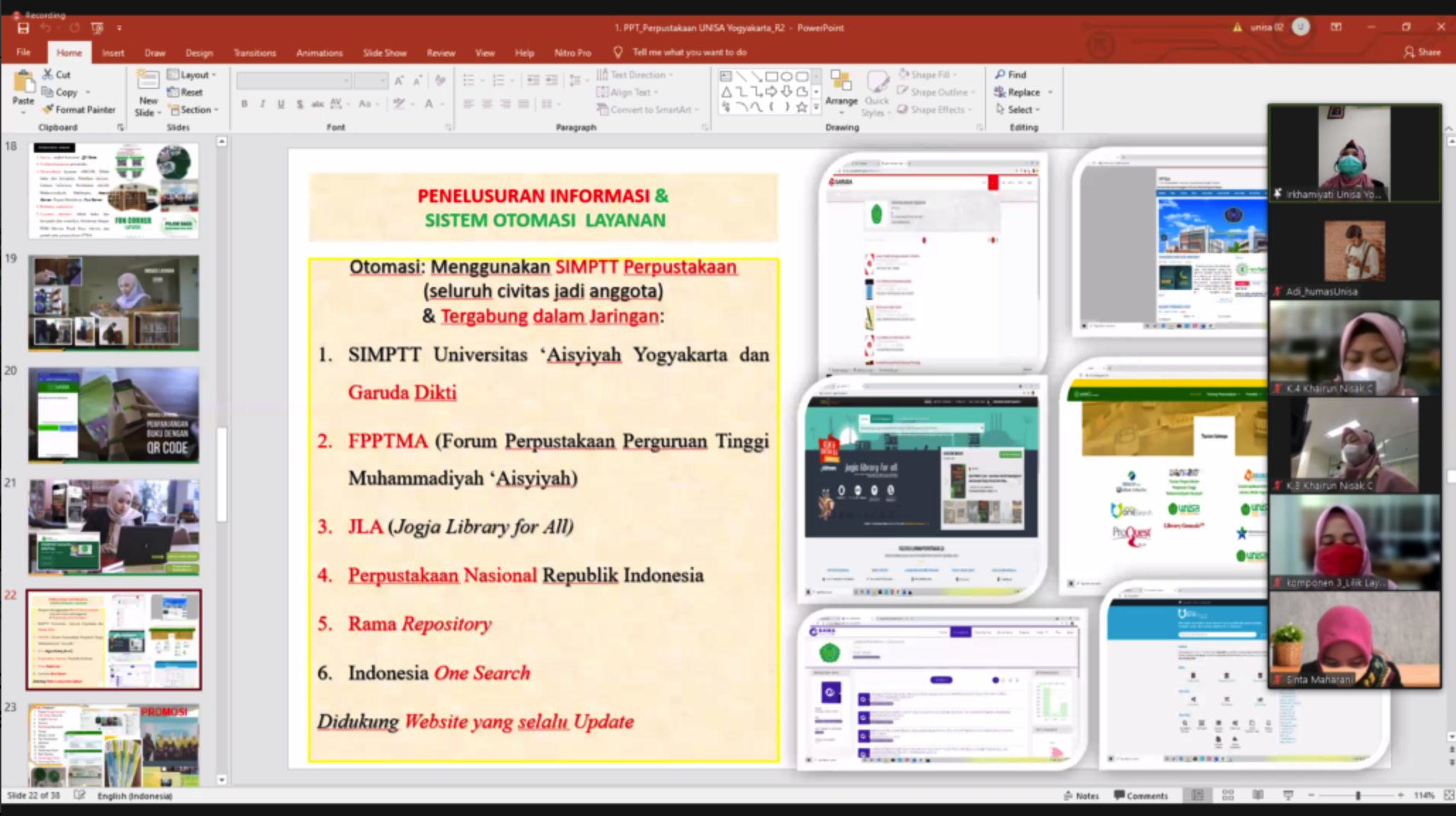Screen dimensions: 1456x816
Task: Click the Find magnifier command
Action: 1010,74
